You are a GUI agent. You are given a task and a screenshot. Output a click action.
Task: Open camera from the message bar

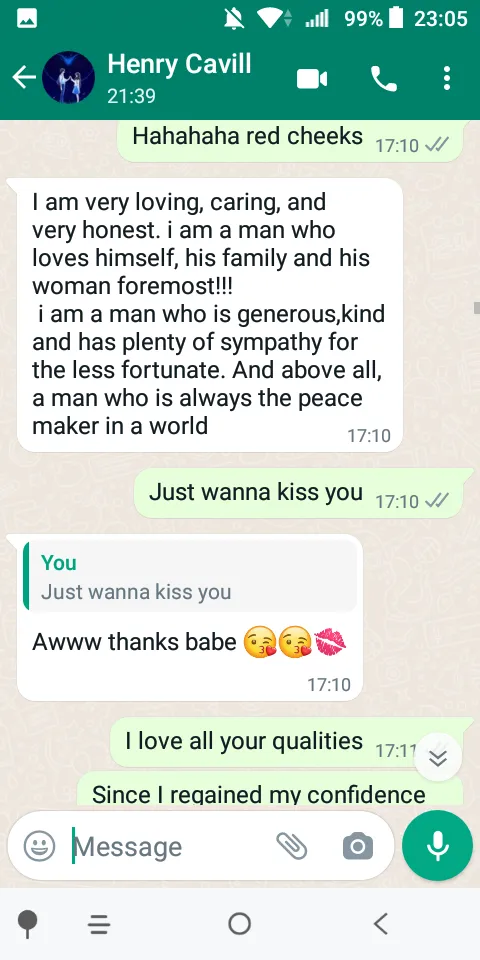[x=358, y=847]
